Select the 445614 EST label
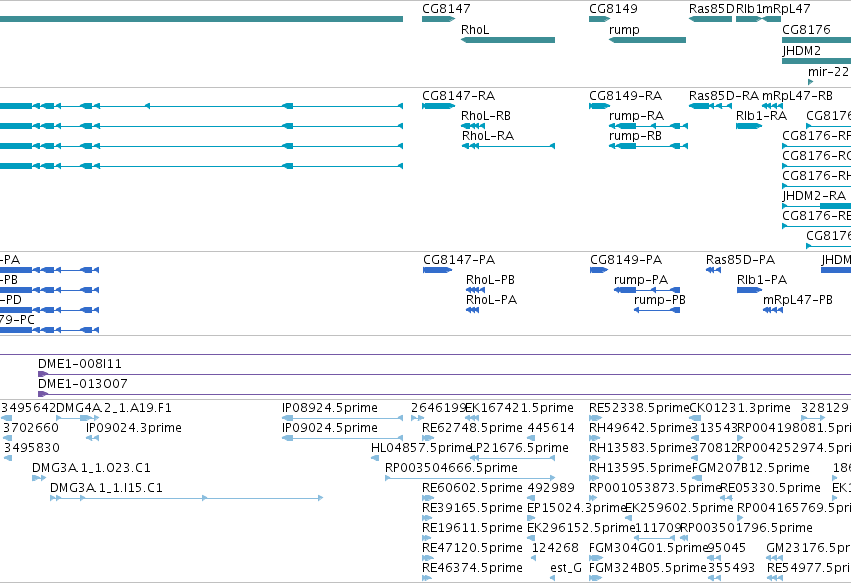The width and height of the screenshot is (851, 583). [551, 428]
